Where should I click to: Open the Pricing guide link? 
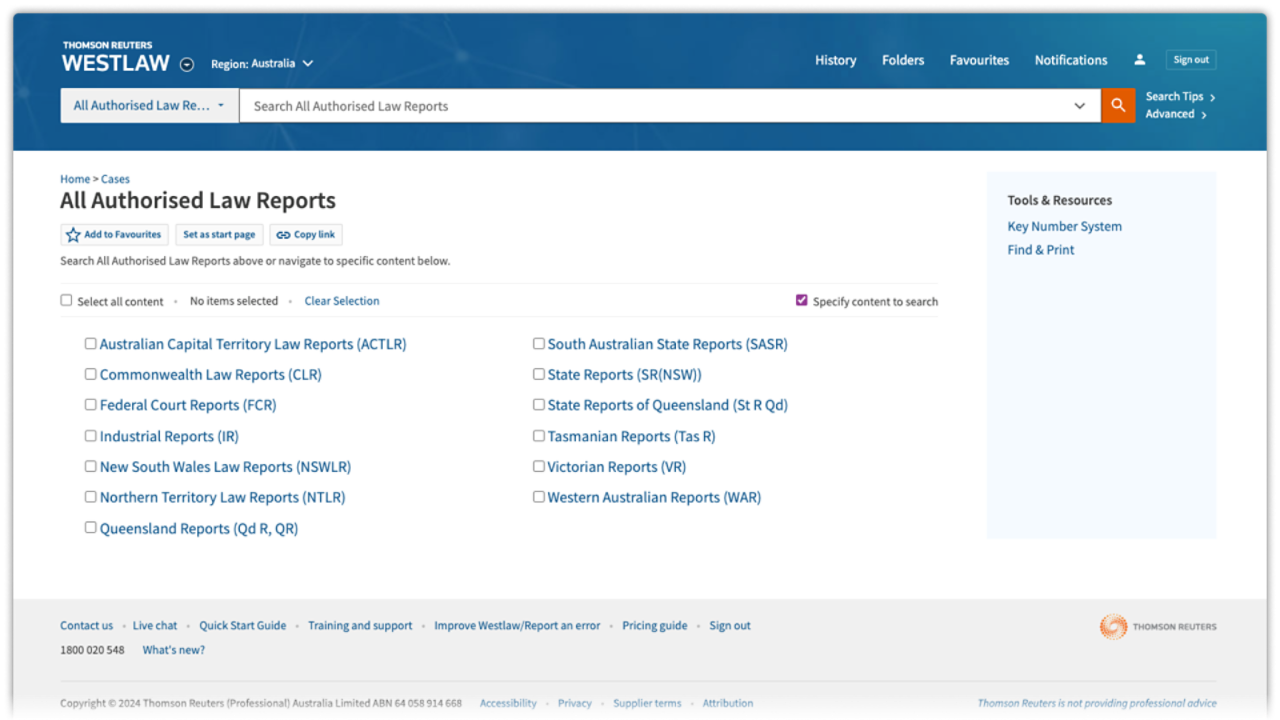655,626
